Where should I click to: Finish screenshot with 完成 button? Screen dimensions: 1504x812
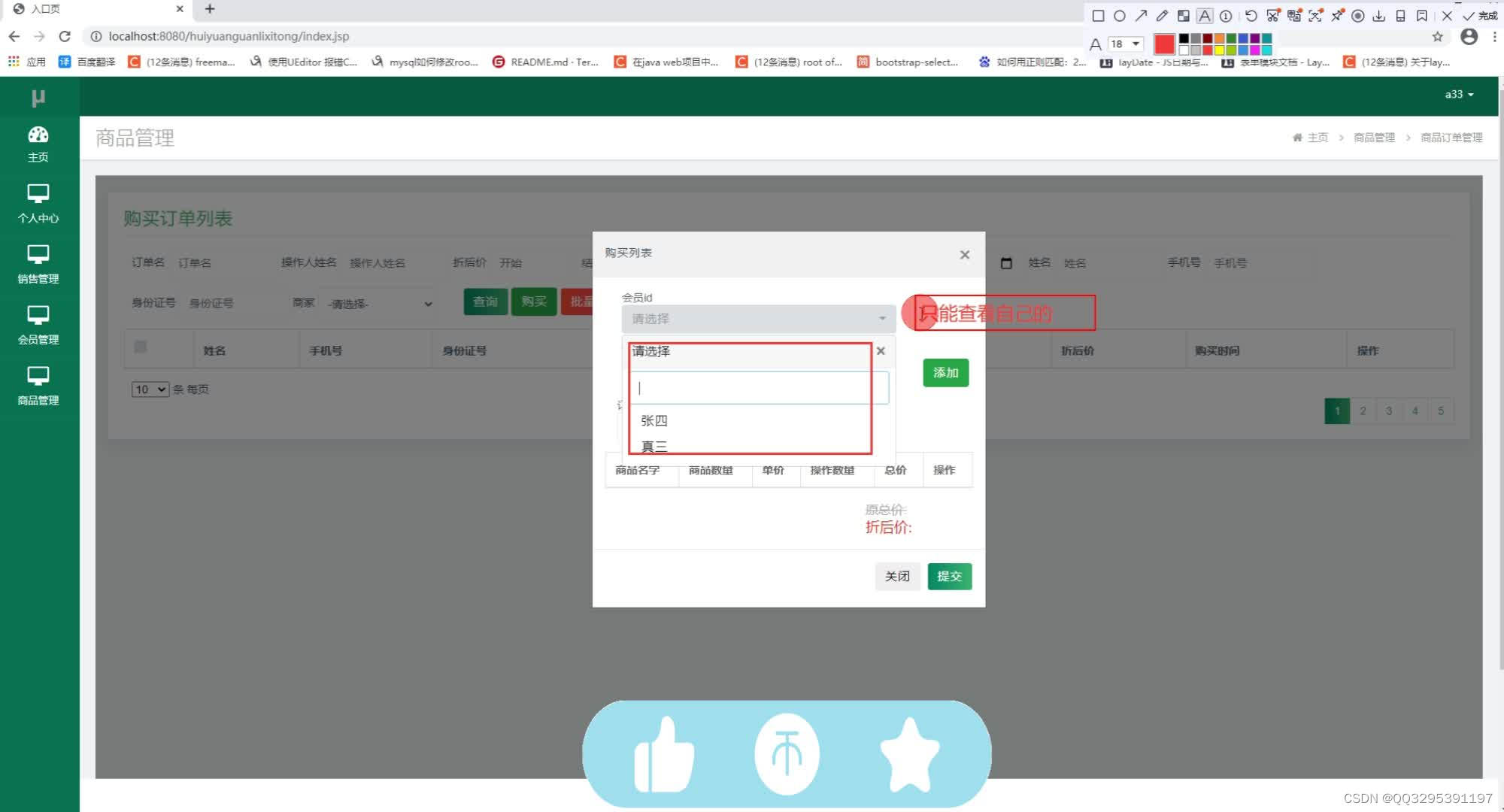(x=1479, y=16)
